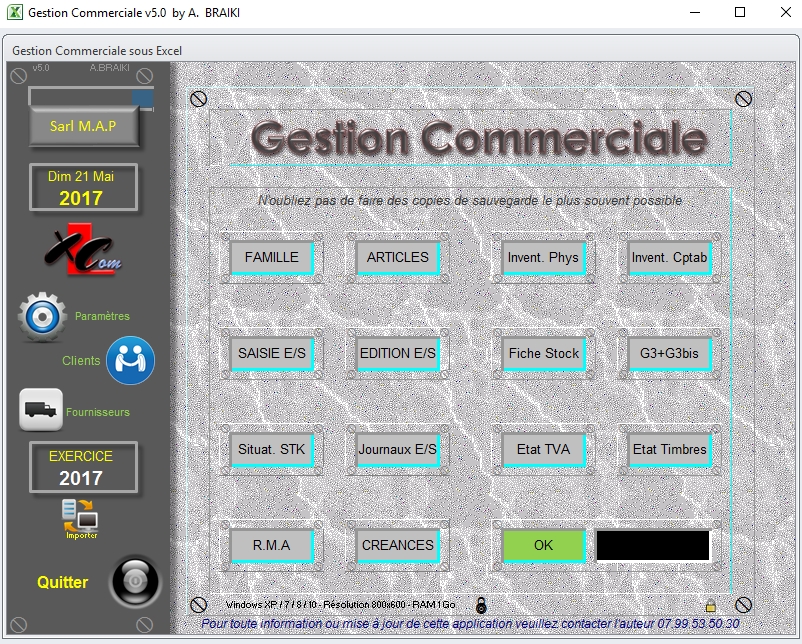
Task: Open the Etat TVA report
Action: coord(545,450)
